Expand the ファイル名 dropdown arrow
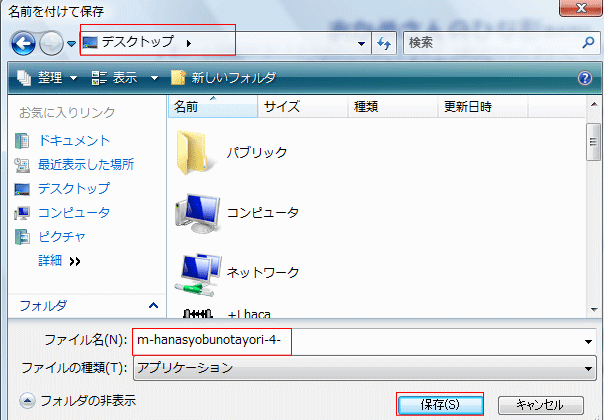The height and width of the screenshot is (420, 604). (x=588, y=341)
